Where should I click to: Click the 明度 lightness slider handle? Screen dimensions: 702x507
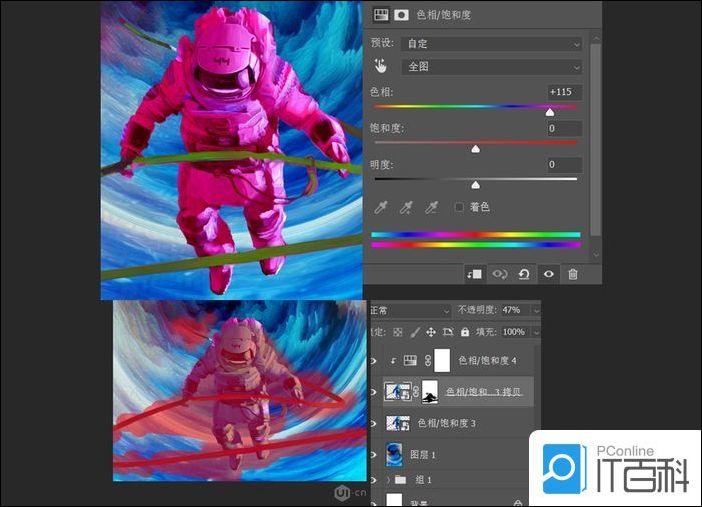[x=475, y=185]
